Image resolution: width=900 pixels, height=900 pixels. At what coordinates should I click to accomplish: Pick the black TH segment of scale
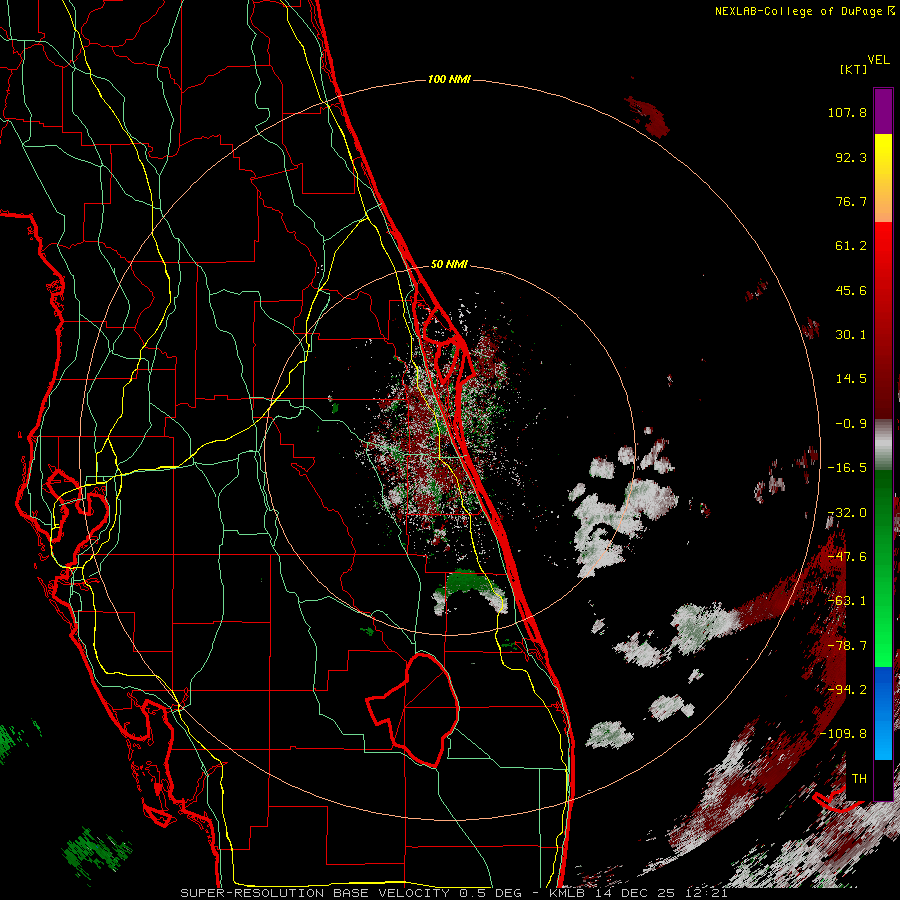coord(883,779)
